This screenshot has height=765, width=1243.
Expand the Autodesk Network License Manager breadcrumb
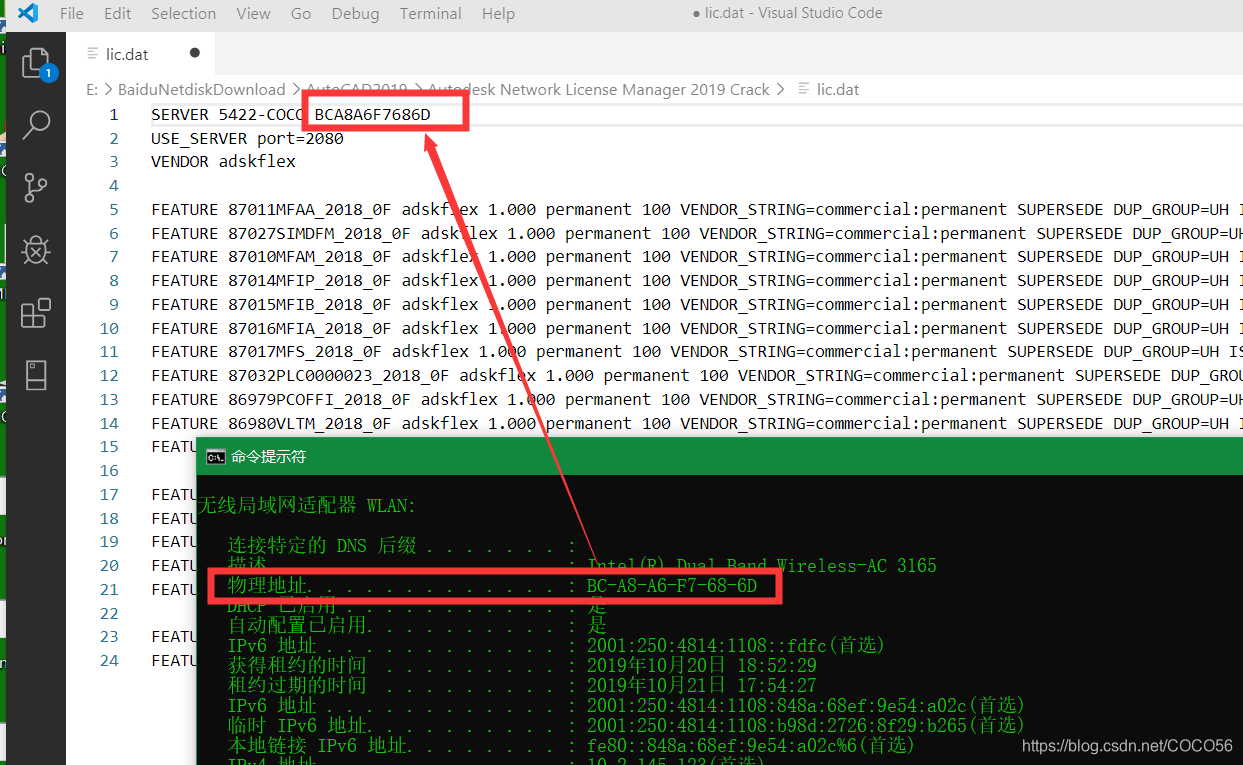coord(598,89)
